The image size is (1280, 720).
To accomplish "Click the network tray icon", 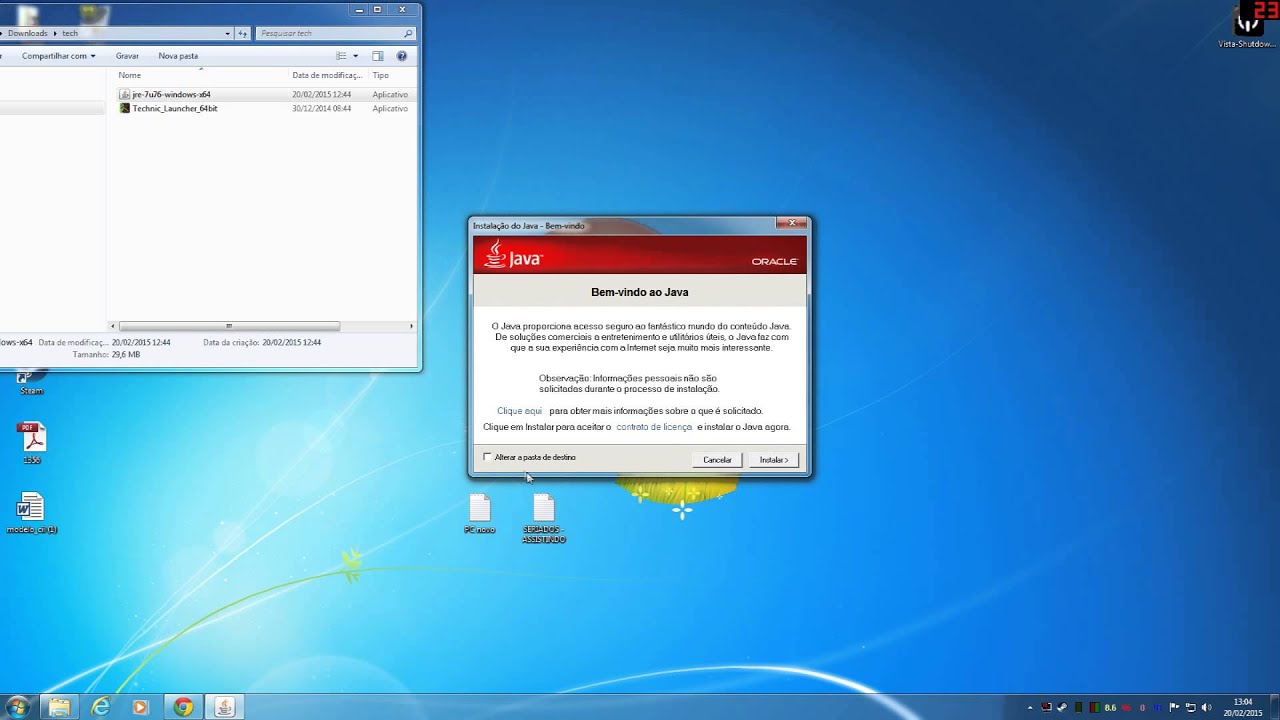I will click(1190, 707).
